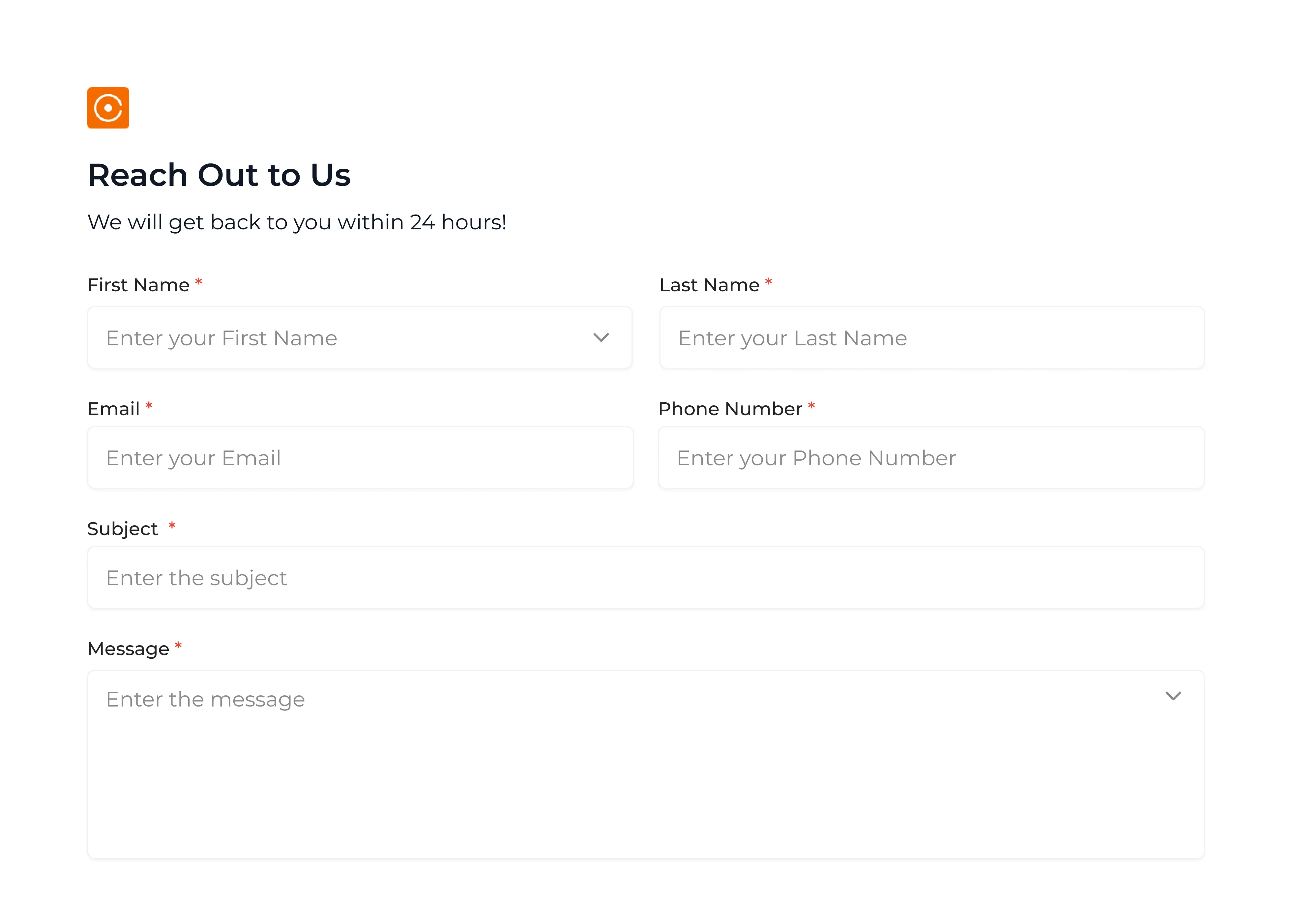Focus the Enter the subject field
Viewport: 1292px width, 924px height.
pos(646,578)
